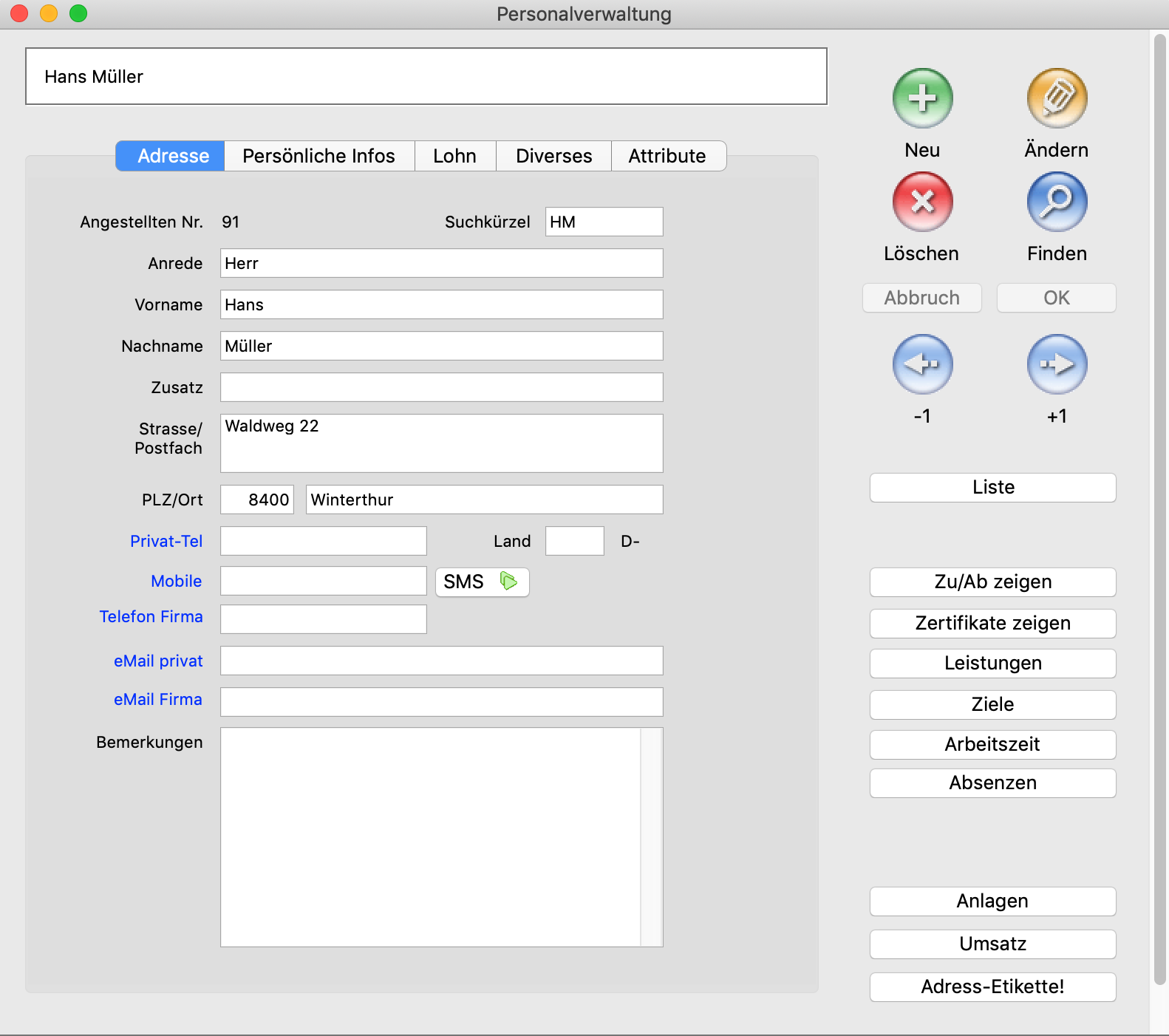Click the green Neu plus icon

(x=922, y=98)
